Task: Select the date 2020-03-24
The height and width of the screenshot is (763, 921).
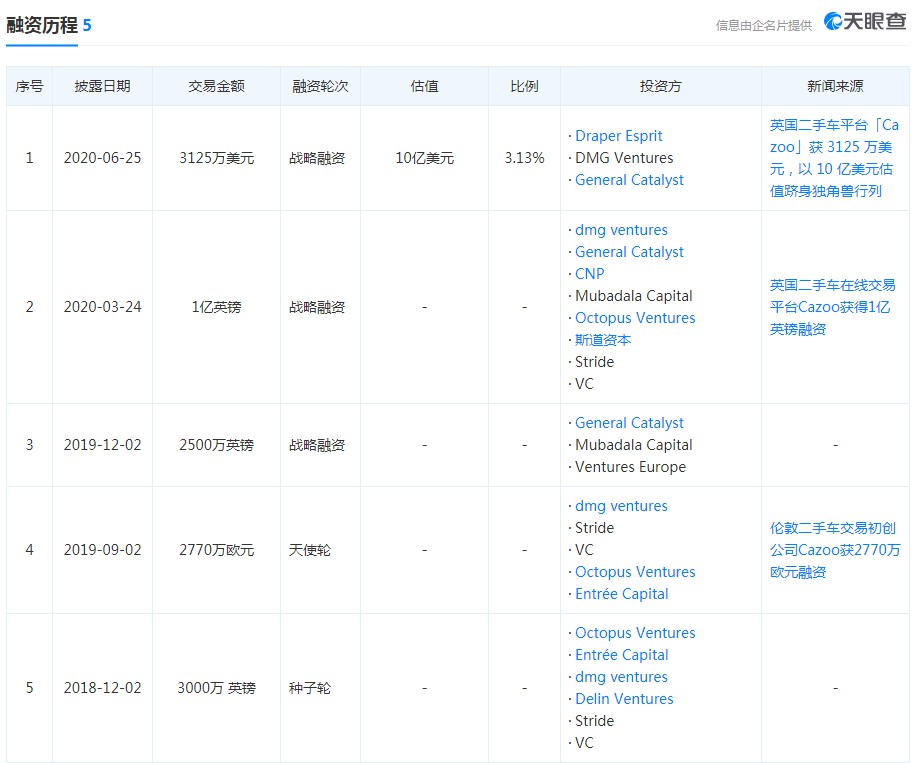Action: point(102,307)
